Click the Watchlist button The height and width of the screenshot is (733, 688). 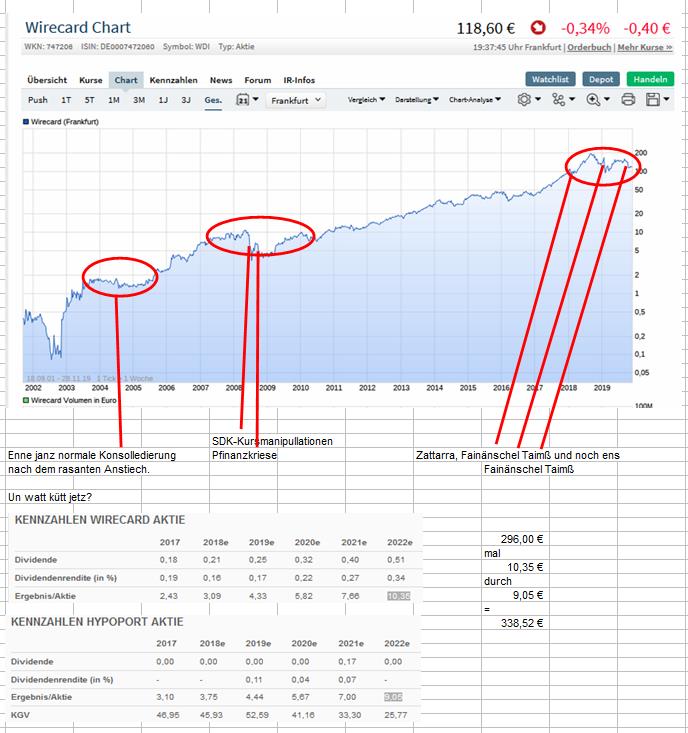pyautogui.click(x=550, y=79)
